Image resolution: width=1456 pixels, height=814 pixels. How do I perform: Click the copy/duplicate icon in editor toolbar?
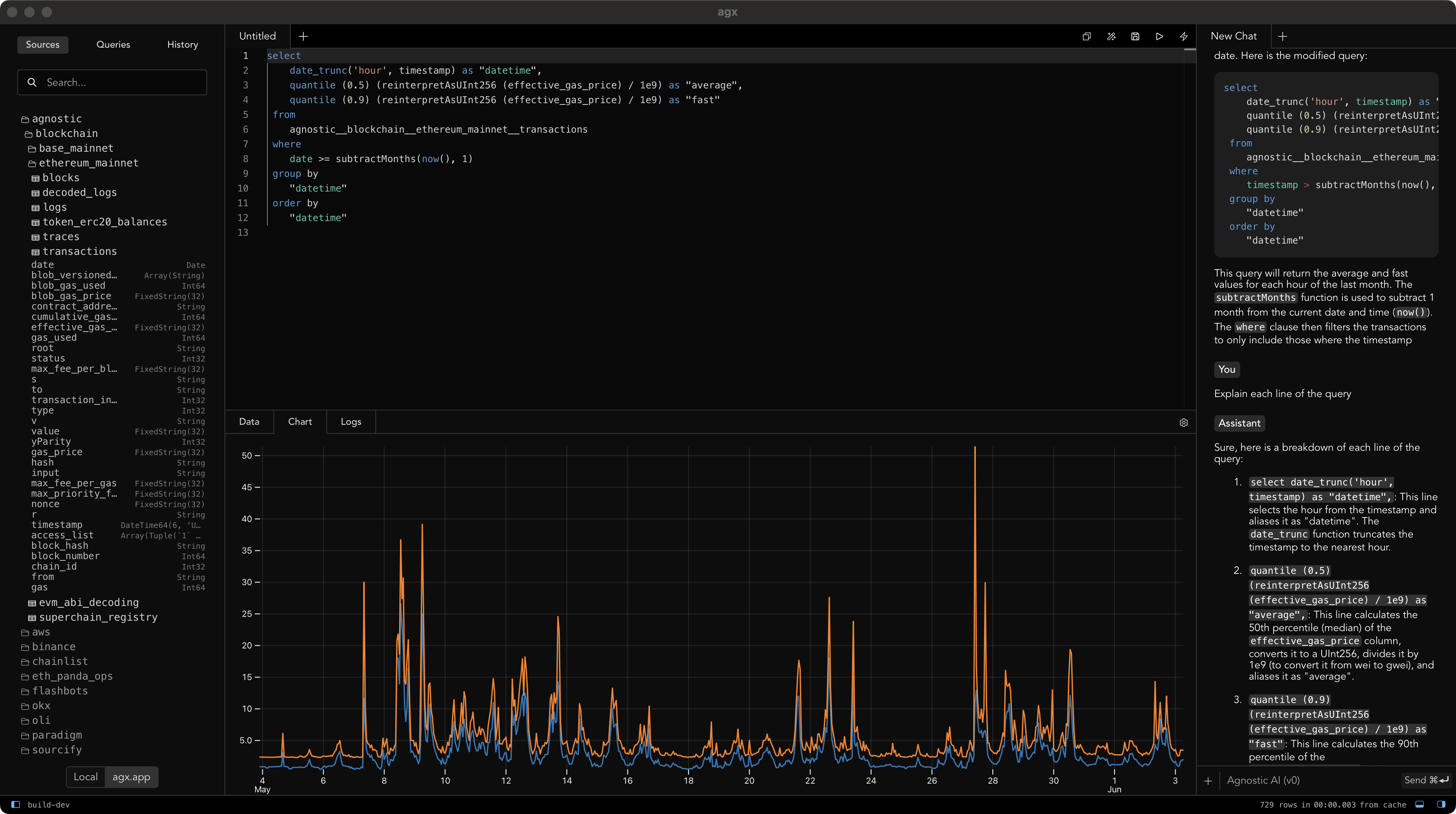click(1086, 36)
